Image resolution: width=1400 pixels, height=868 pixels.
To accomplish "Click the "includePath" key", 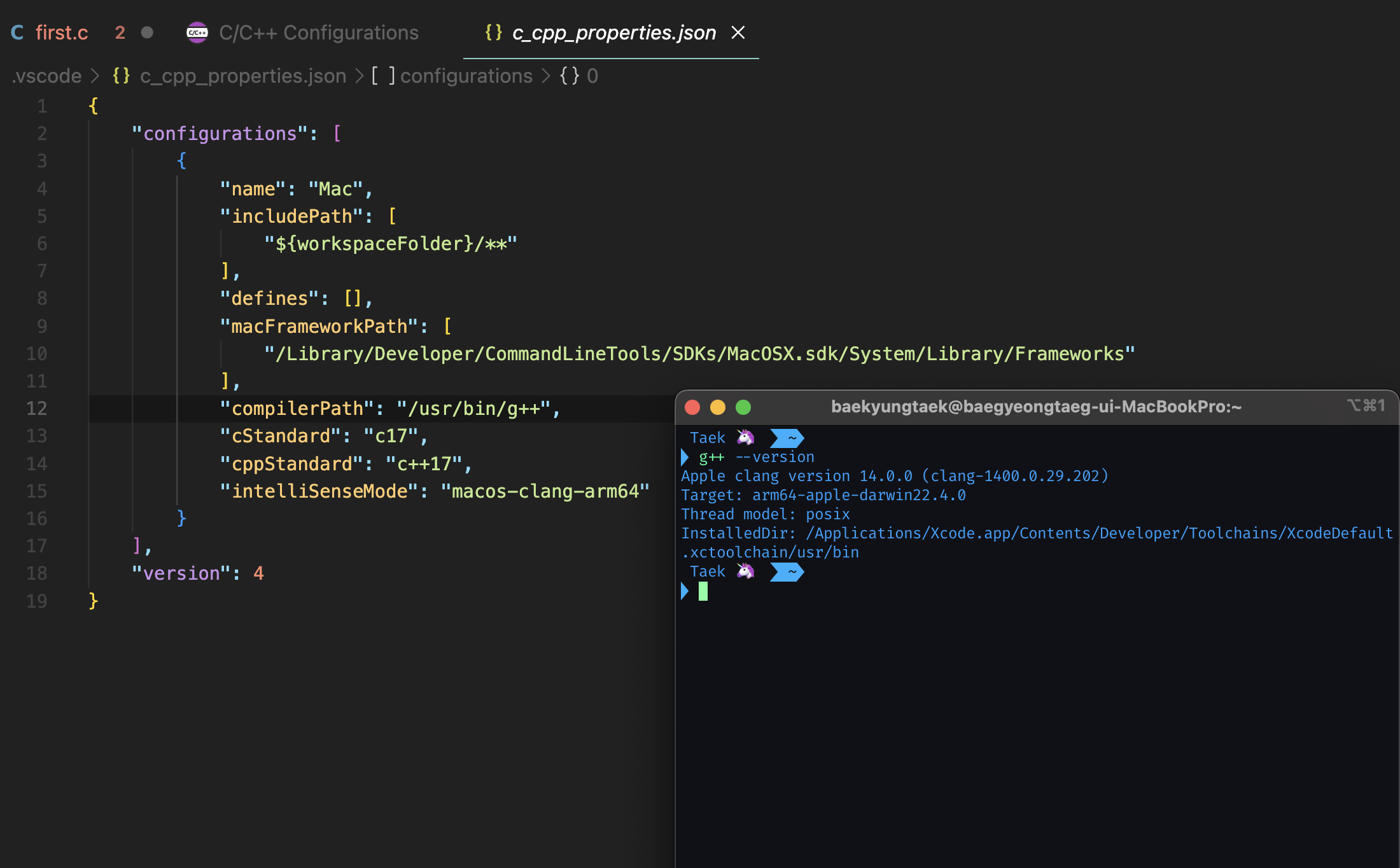I will pos(291,216).
